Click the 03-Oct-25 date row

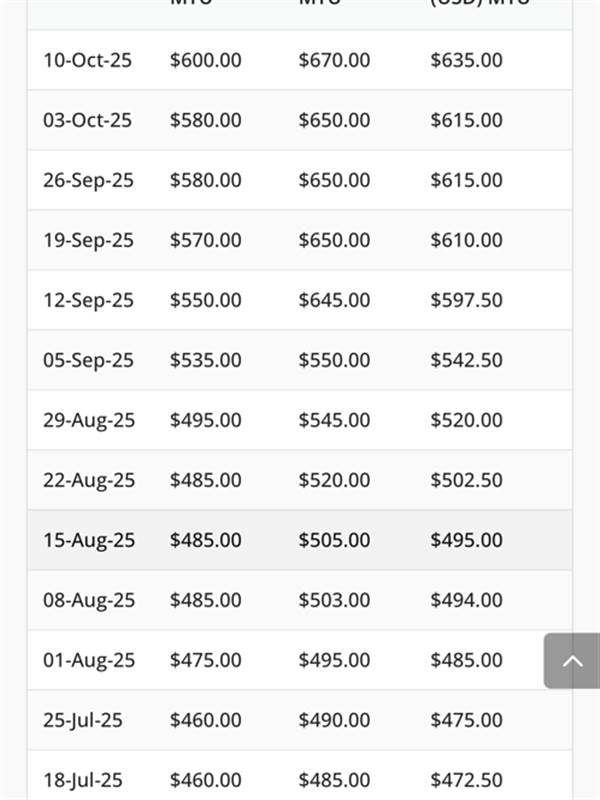tap(87, 120)
